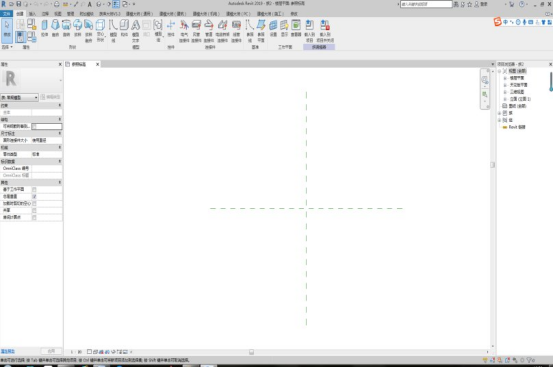Click the horizontal scrollbar thumb below canvas
Image resolution: width=554 pixels, height=368 pixels.
251,352
